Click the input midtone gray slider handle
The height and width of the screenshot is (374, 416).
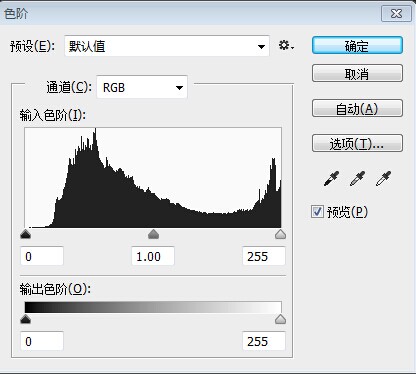tap(153, 234)
